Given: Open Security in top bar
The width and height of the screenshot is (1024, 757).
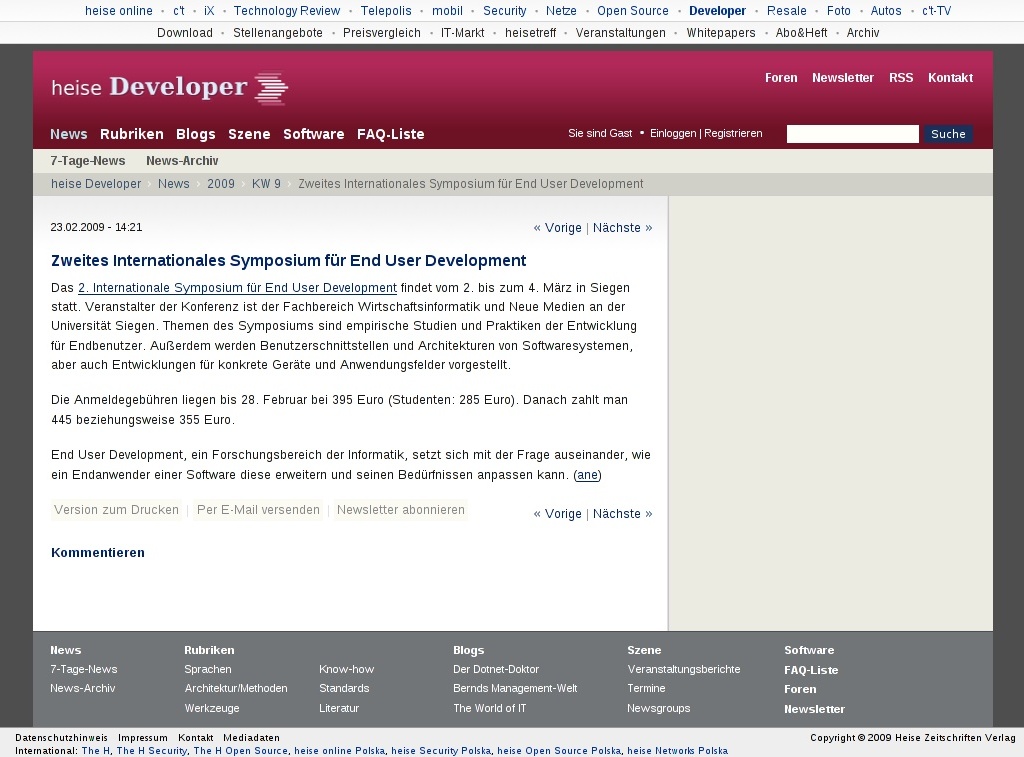Looking at the screenshot, I should point(504,11).
